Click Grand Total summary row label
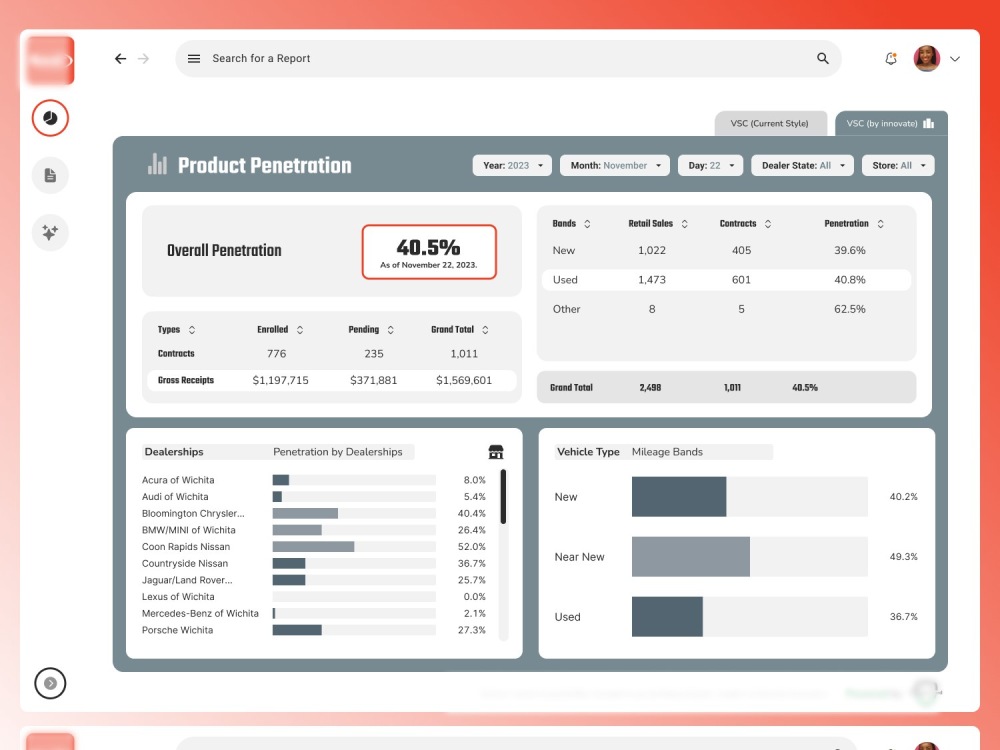Image resolution: width=1000 pixels, height=750 pixels. pos(571,388)
